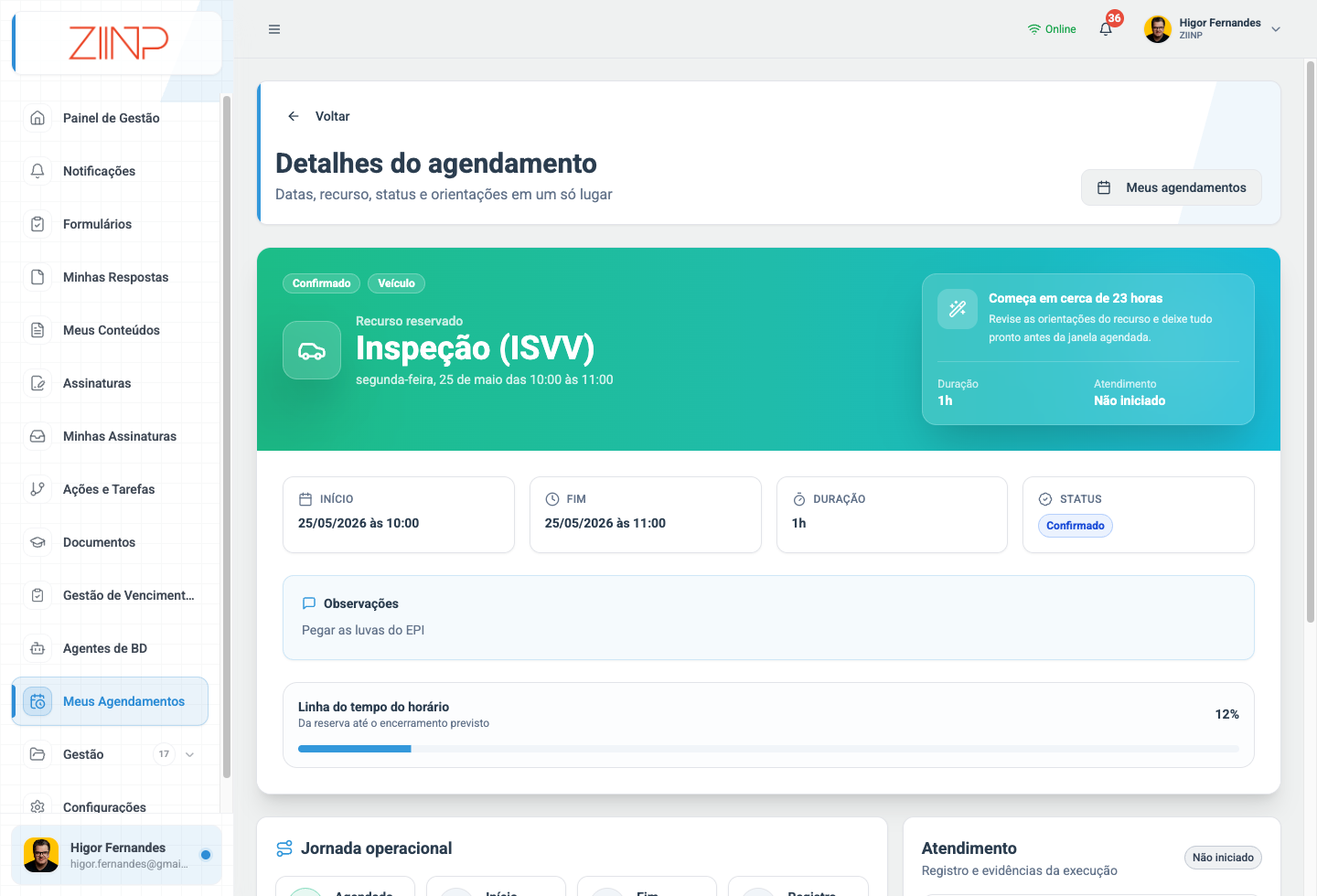Click the Configurações gear icon
This screenshot has width=1317, height=896.
click(x=37, y=806)
